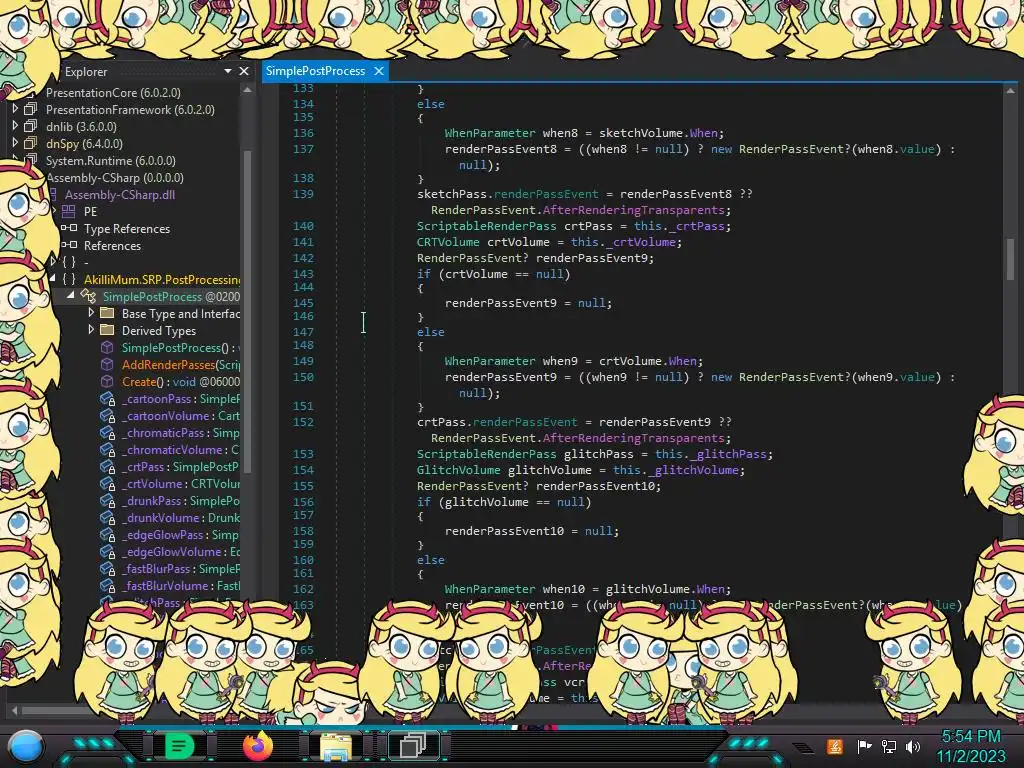Open the clock showing 5:54 PM
This screenshot has height=768, width=1024.
971,737
